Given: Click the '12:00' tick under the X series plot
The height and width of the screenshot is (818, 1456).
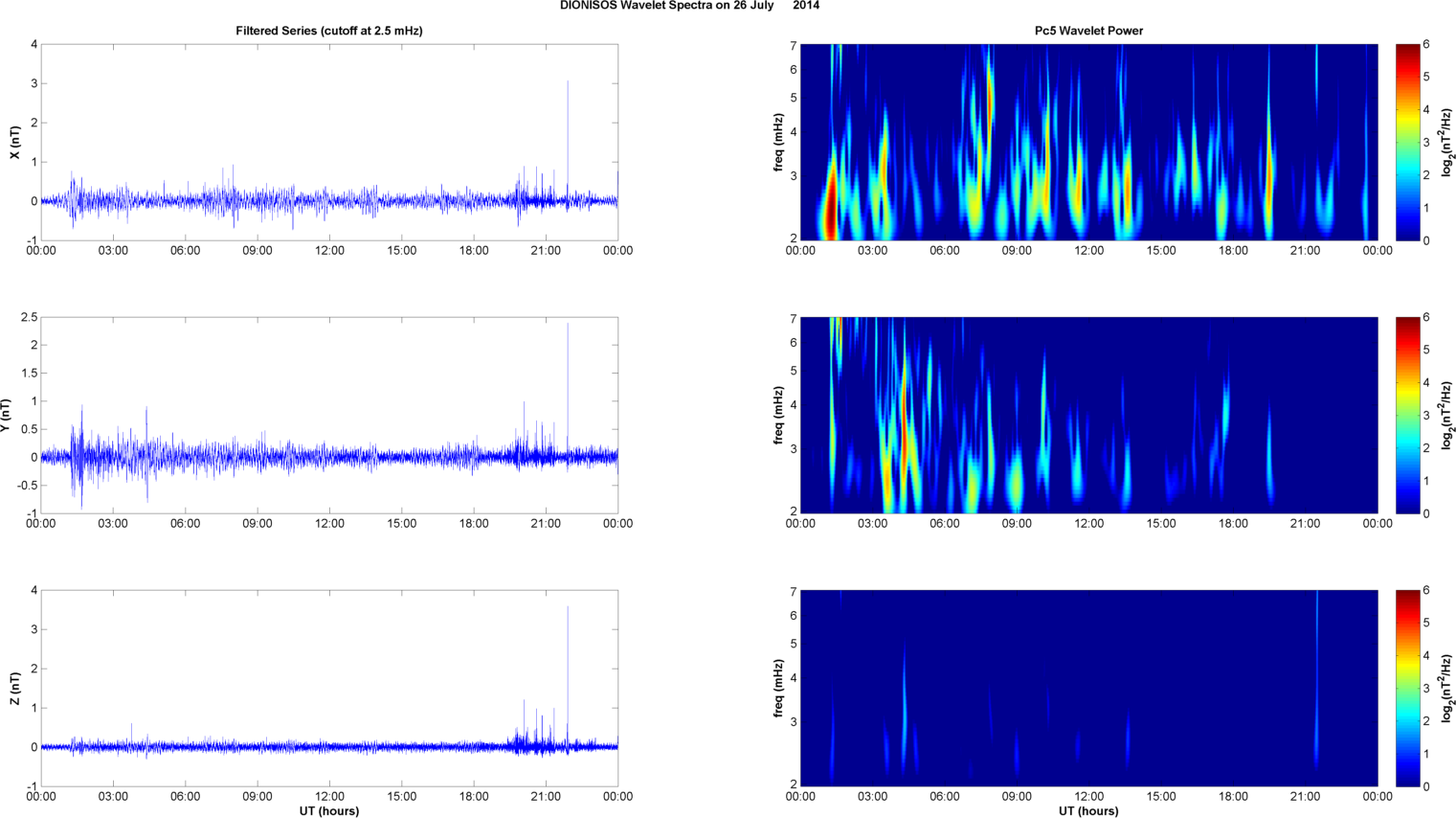Looking at the screenshot, I should [x=329, y=251].
